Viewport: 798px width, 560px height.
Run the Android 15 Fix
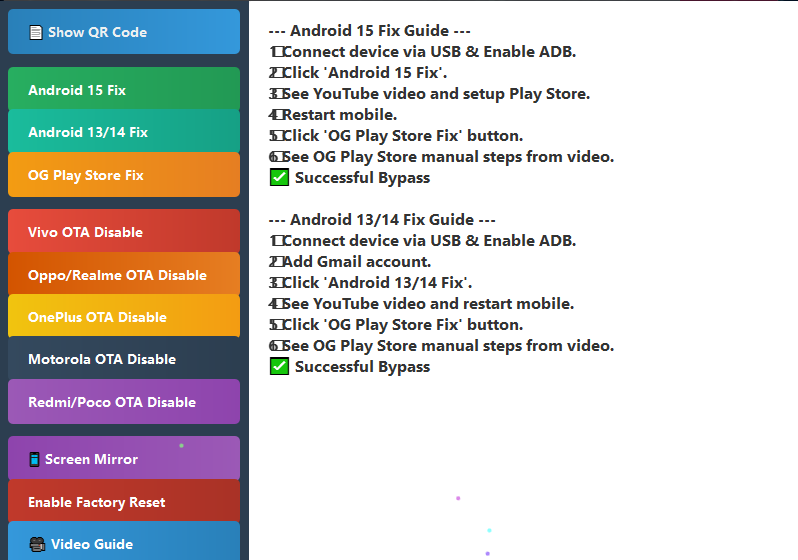[124, 90]
